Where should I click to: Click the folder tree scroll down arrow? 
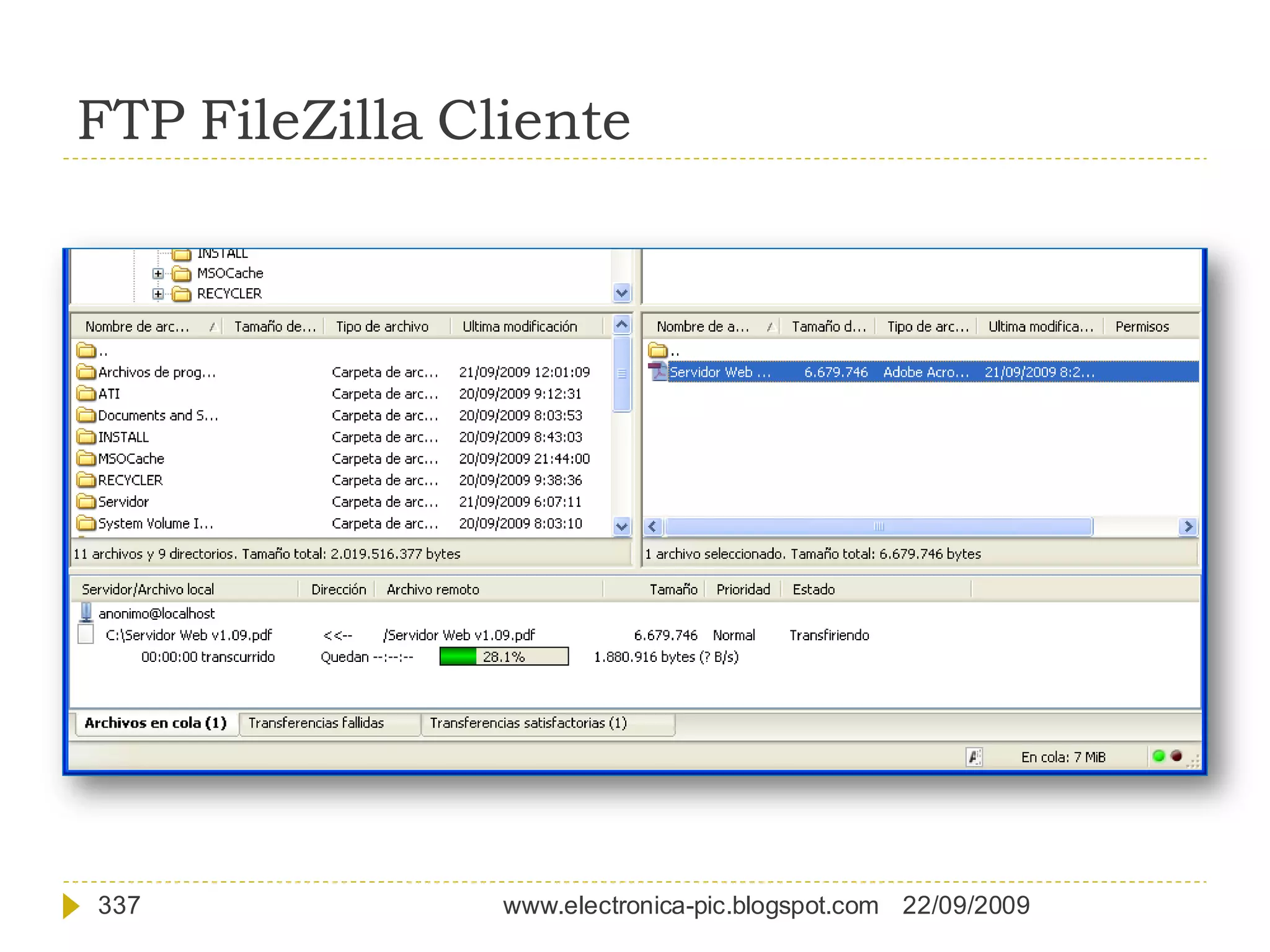621,293
